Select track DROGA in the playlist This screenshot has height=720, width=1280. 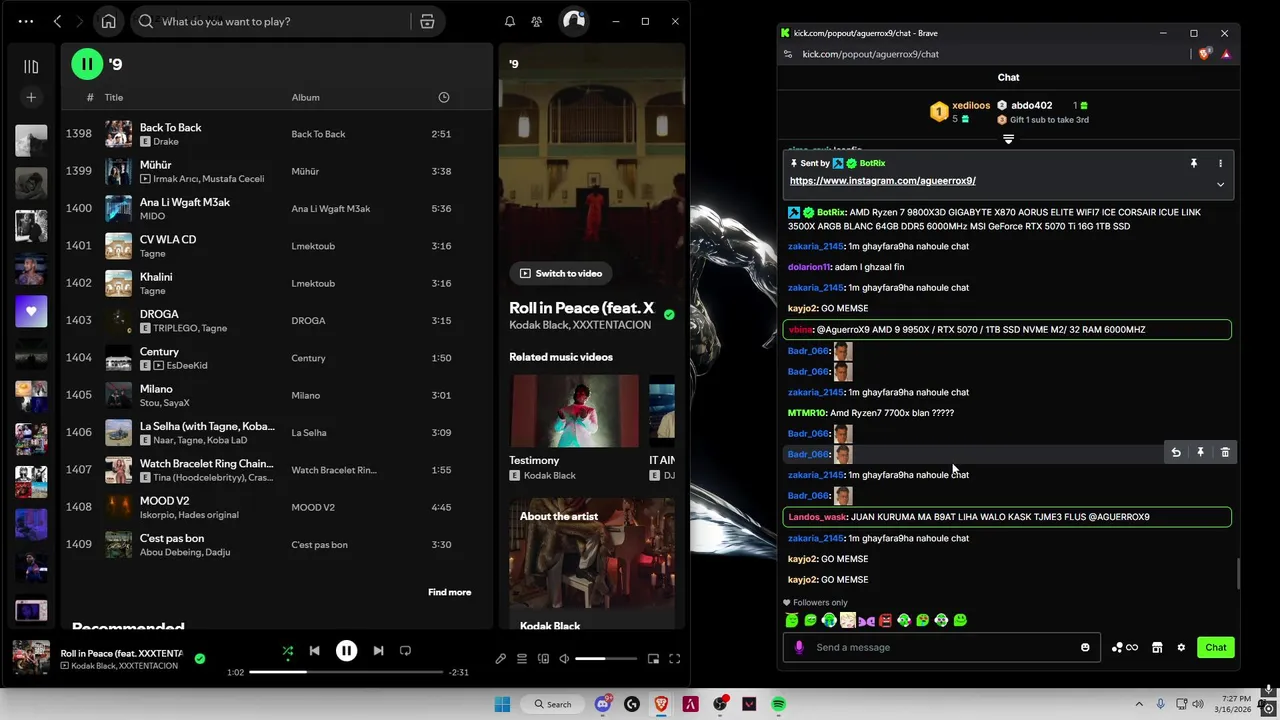pos(277,320)
